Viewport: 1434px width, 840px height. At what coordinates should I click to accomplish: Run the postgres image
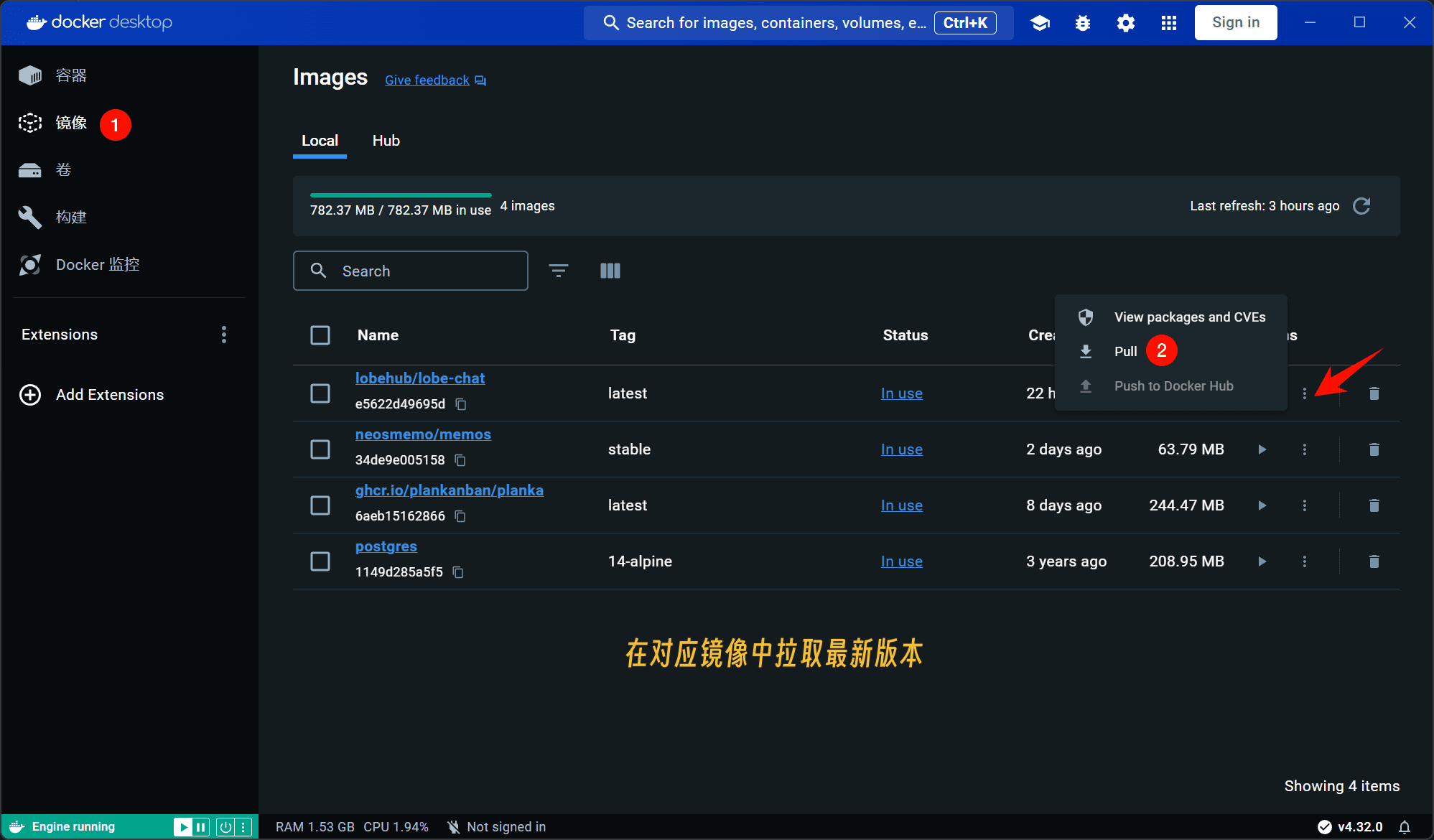point(1262,561)
